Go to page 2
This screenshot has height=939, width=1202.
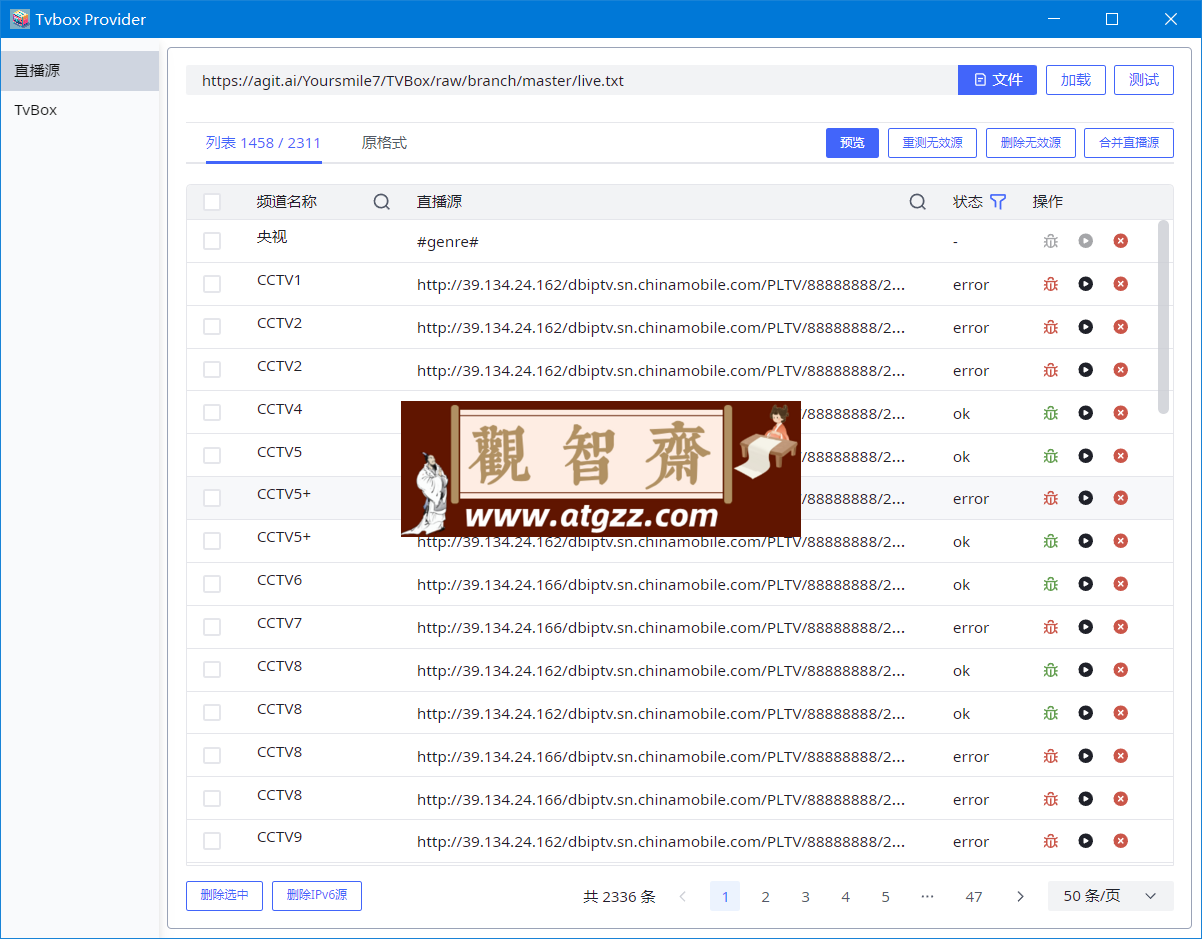point(765,897)
